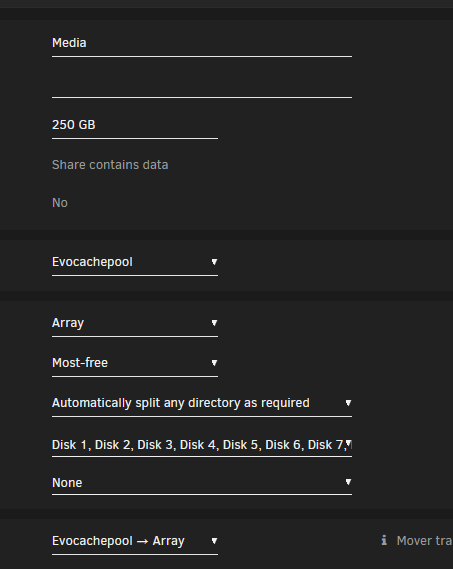
Task: Open the Evocachepool → Array mover dropdown
Action: click(135, 541)
